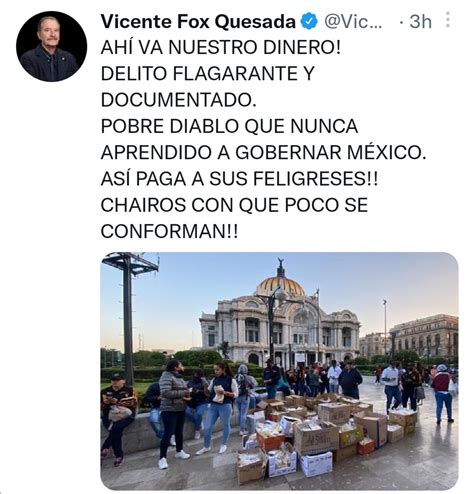474x494 pixels.
Task: Open the truncated @Vic... handle
Action: [x=353, y=22]
